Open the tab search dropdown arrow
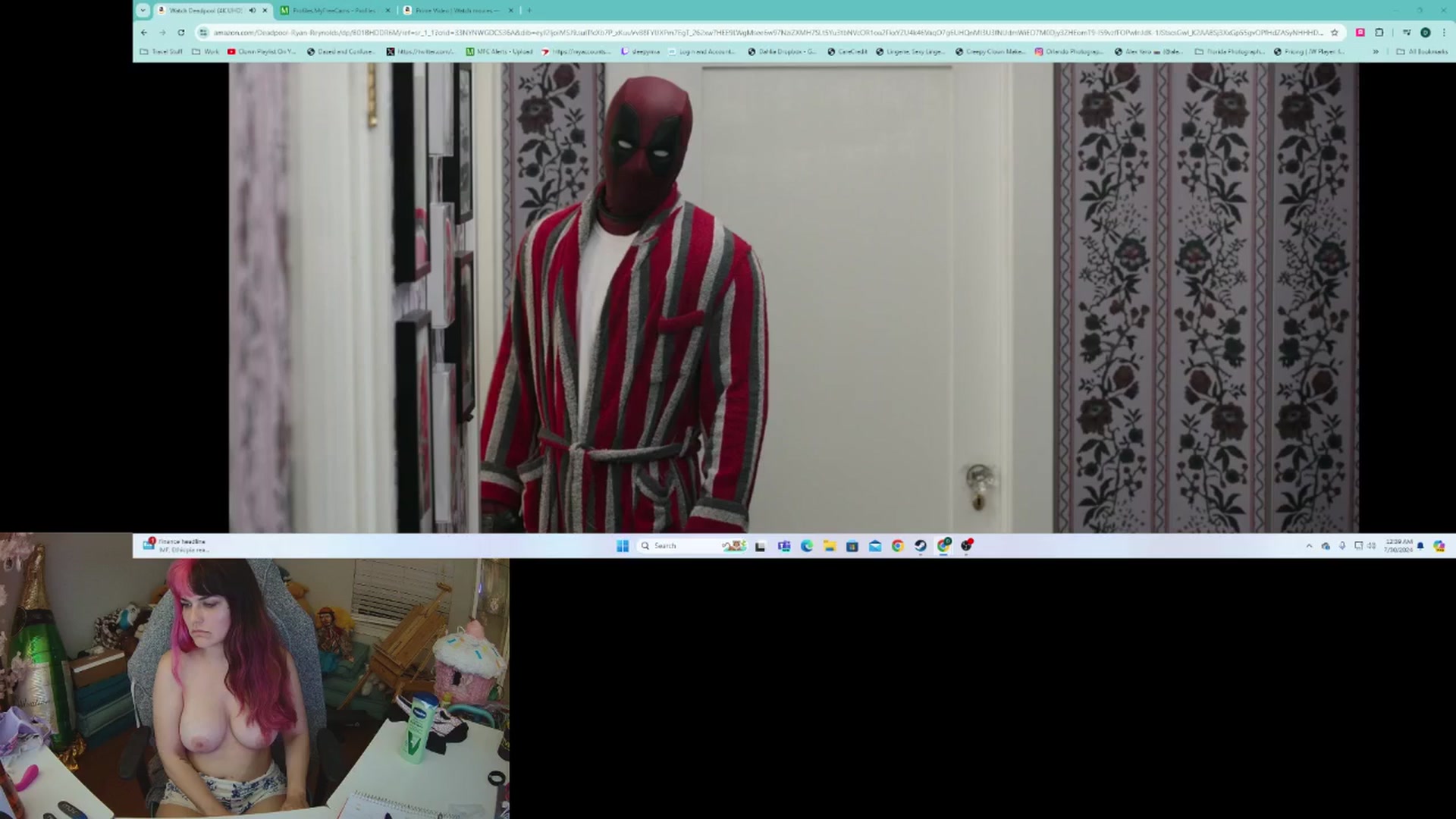This screenshot has width=1456, height=819. pyautogui.click(x=143, y=11)
